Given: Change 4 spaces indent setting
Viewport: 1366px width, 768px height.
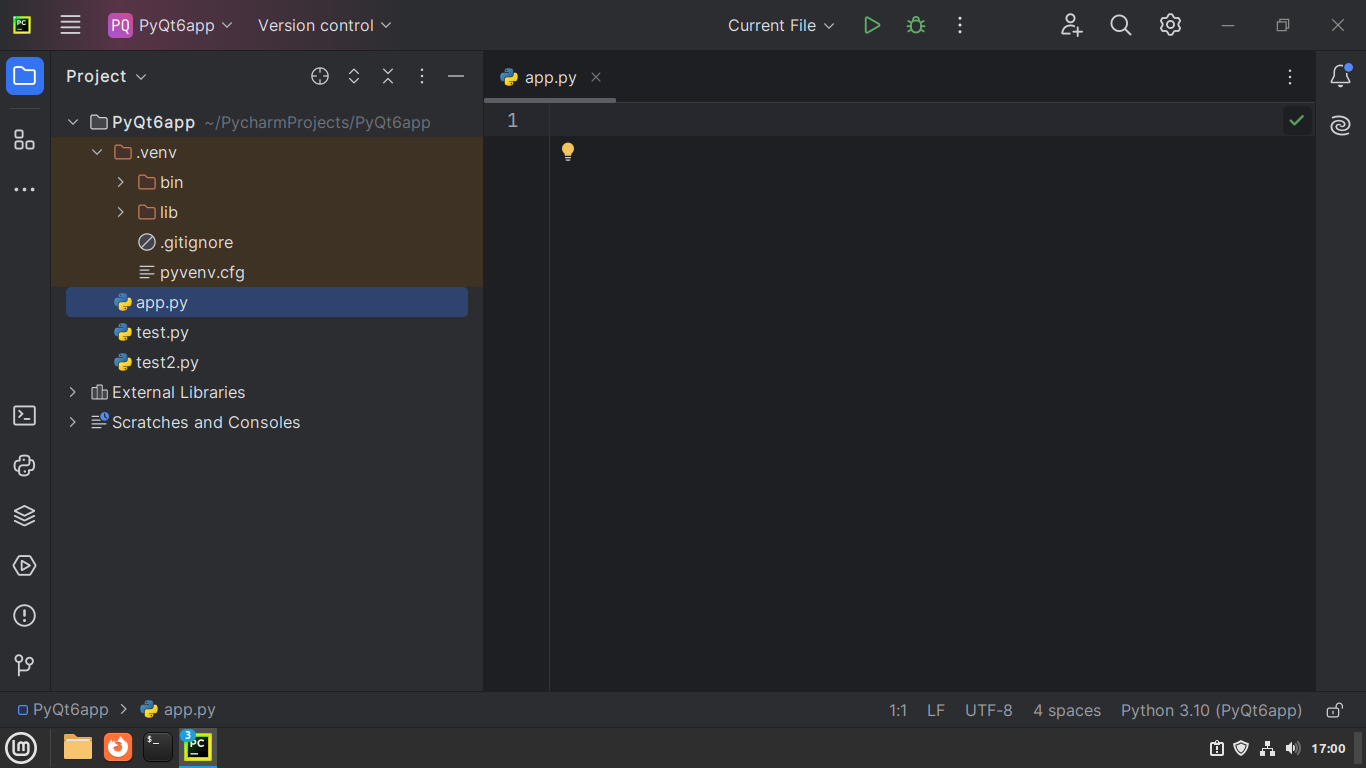Looking at the screenshot, I should tap(1067, 710).
